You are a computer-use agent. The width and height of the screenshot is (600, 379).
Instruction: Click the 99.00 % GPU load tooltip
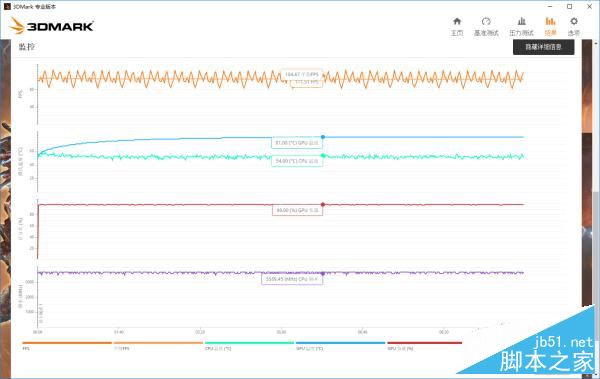point(297,210)
